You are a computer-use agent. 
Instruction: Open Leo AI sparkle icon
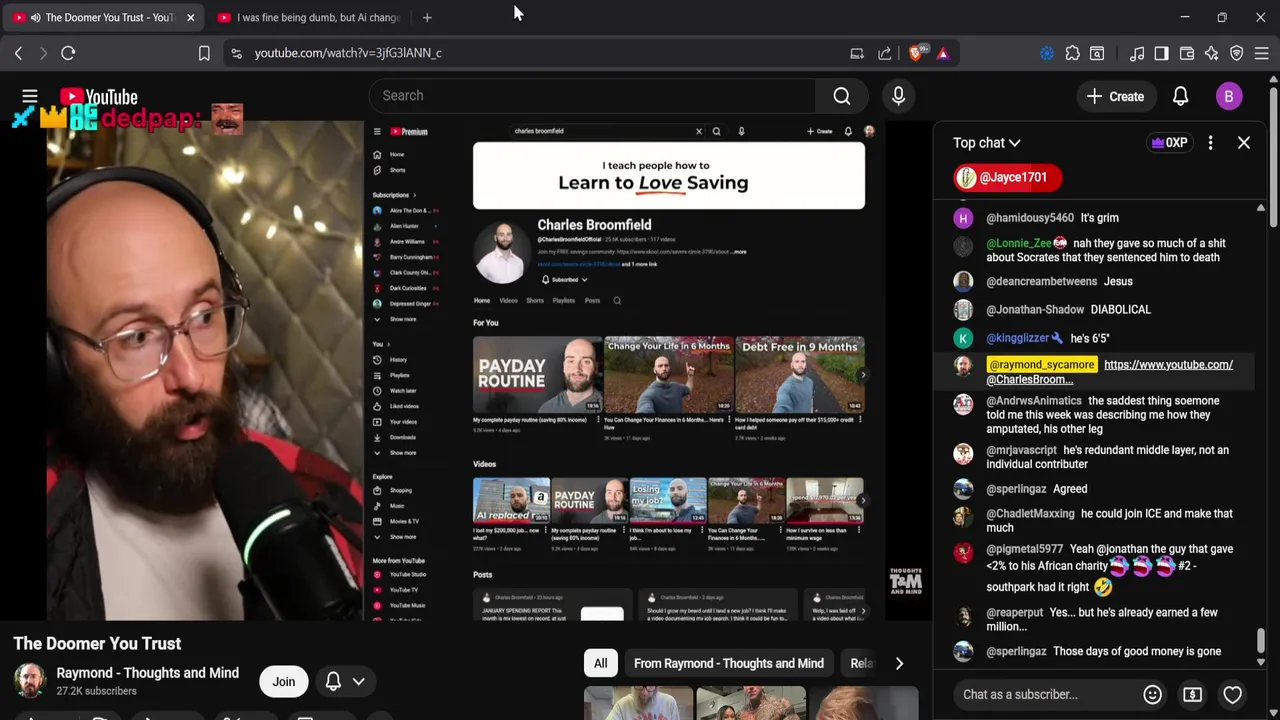(1211, 53)
